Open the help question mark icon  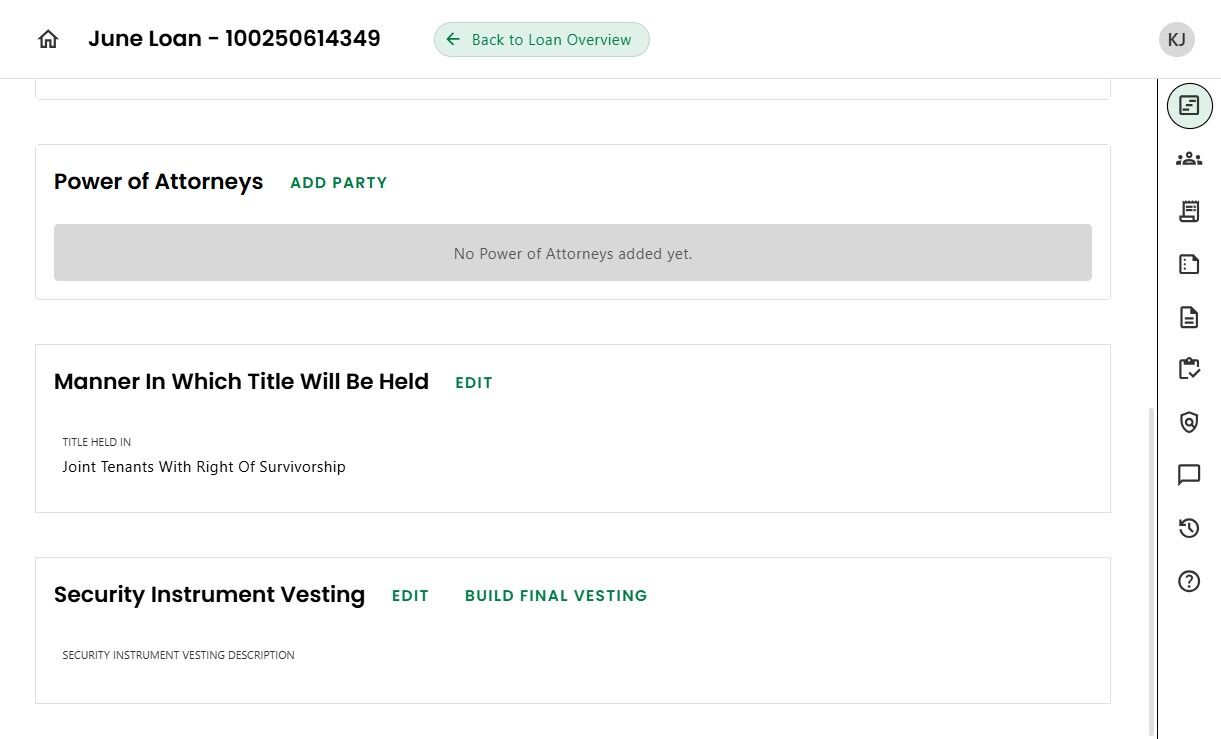tap(1189, 581)
